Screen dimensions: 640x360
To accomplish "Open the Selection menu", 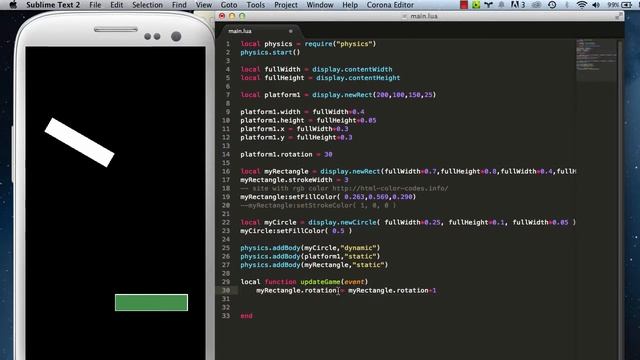I will [147, 5].
